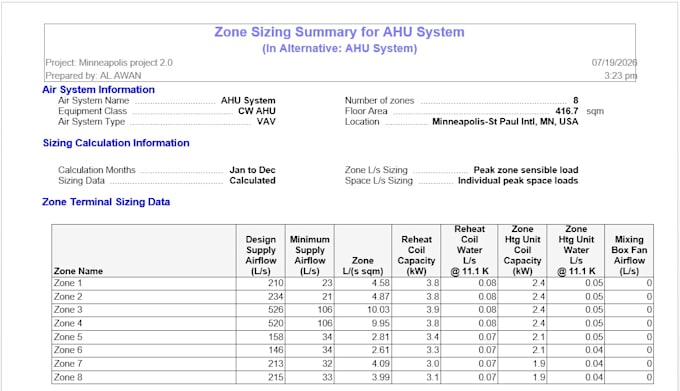Click the 'Zone 8' row name
Image resolution: width=680 pixels, height=391 pixels.
68,377
